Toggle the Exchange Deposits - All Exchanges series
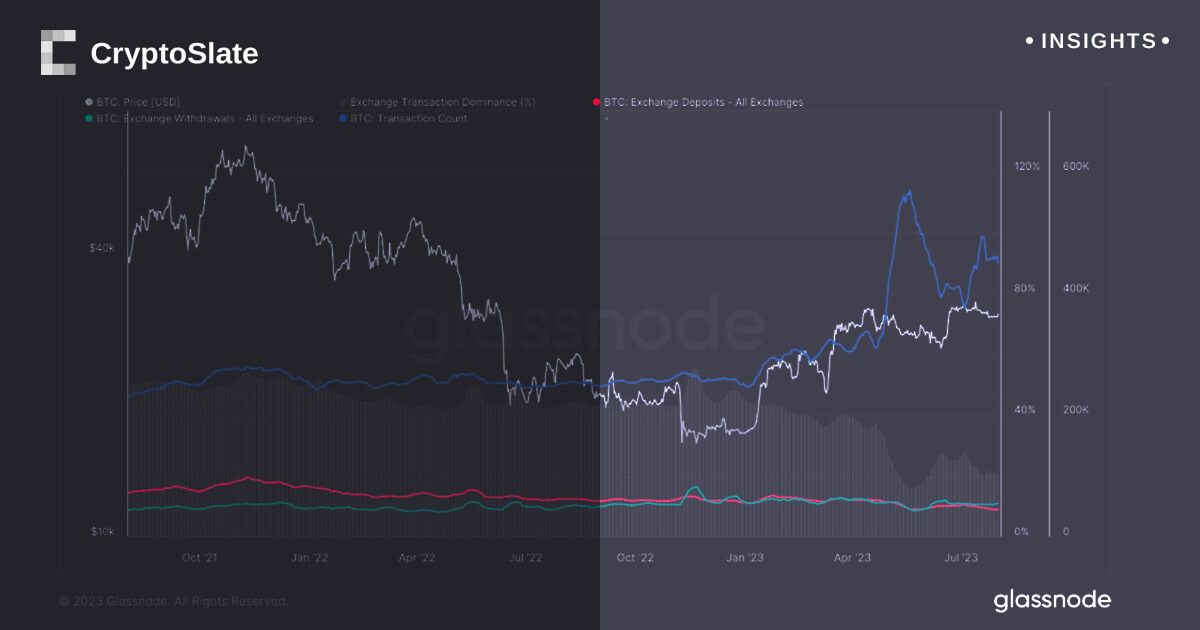This screenshot has width=1200, height=630. click(x=703, y=102)
